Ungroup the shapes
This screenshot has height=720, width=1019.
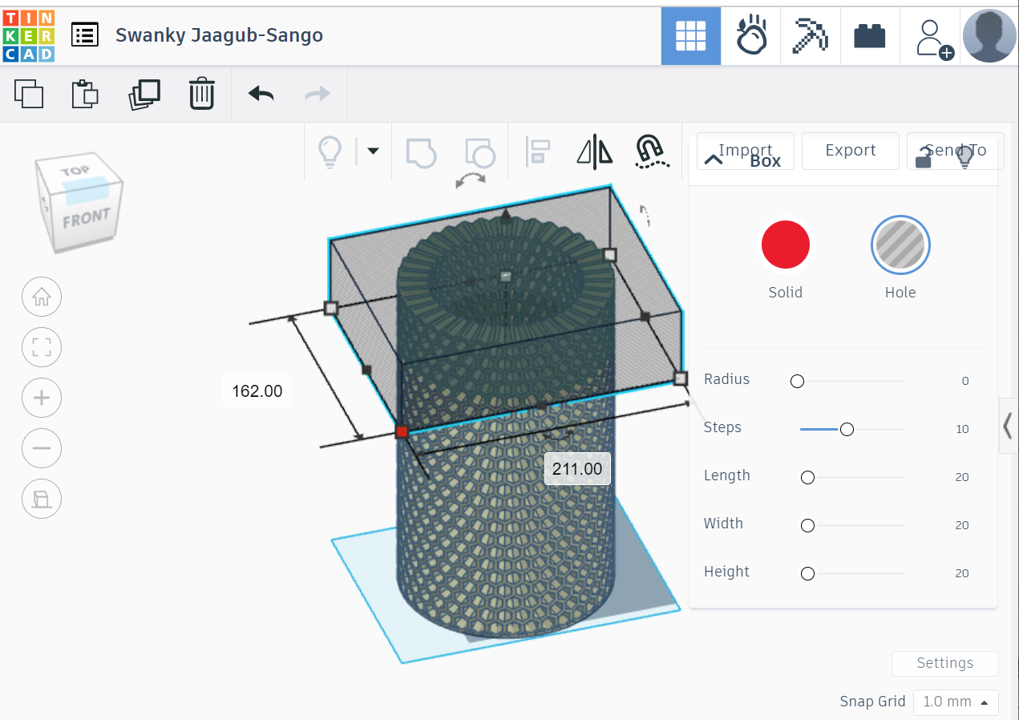480,153
